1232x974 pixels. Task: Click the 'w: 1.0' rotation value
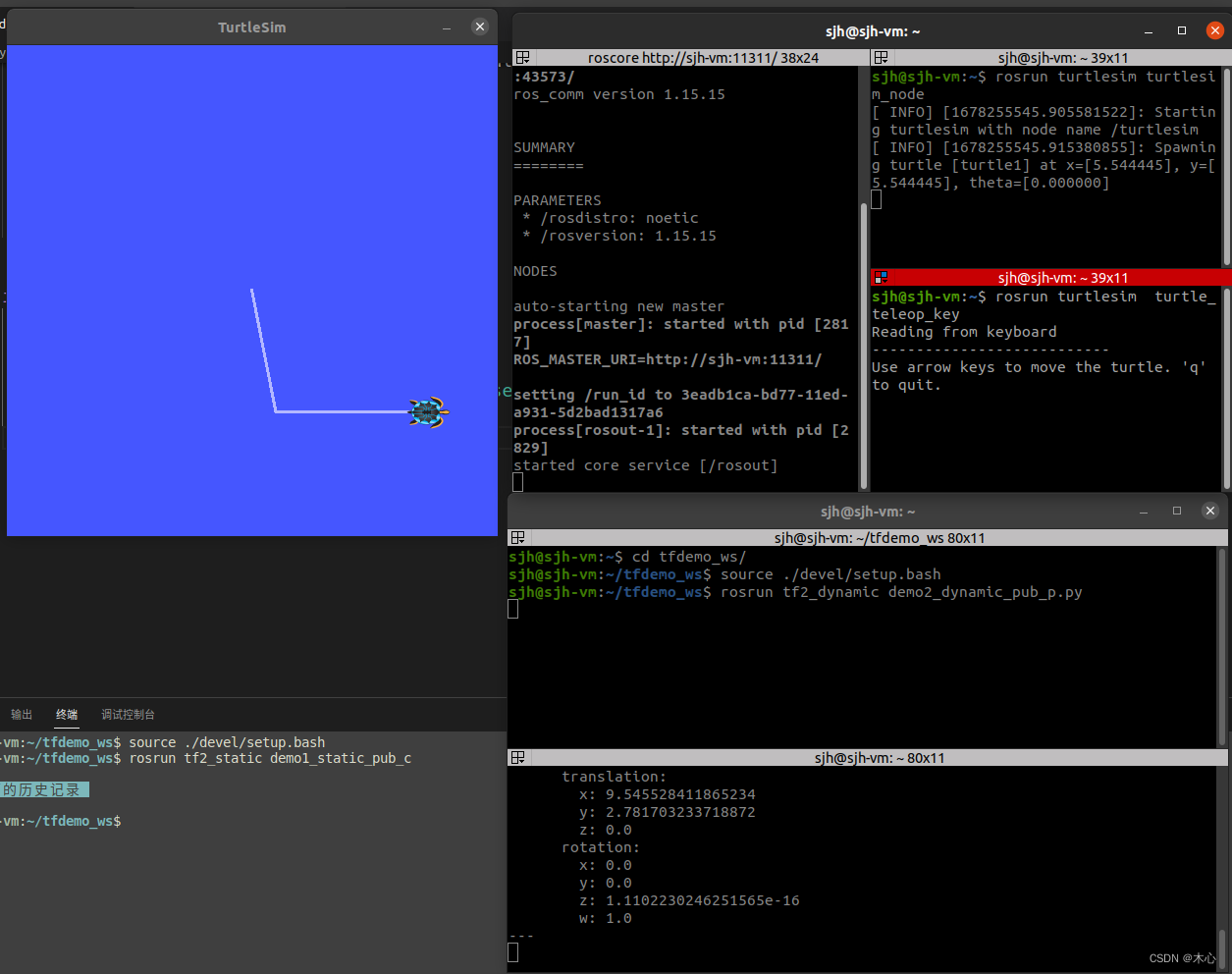pyautogui.click(x=606, y=918)
